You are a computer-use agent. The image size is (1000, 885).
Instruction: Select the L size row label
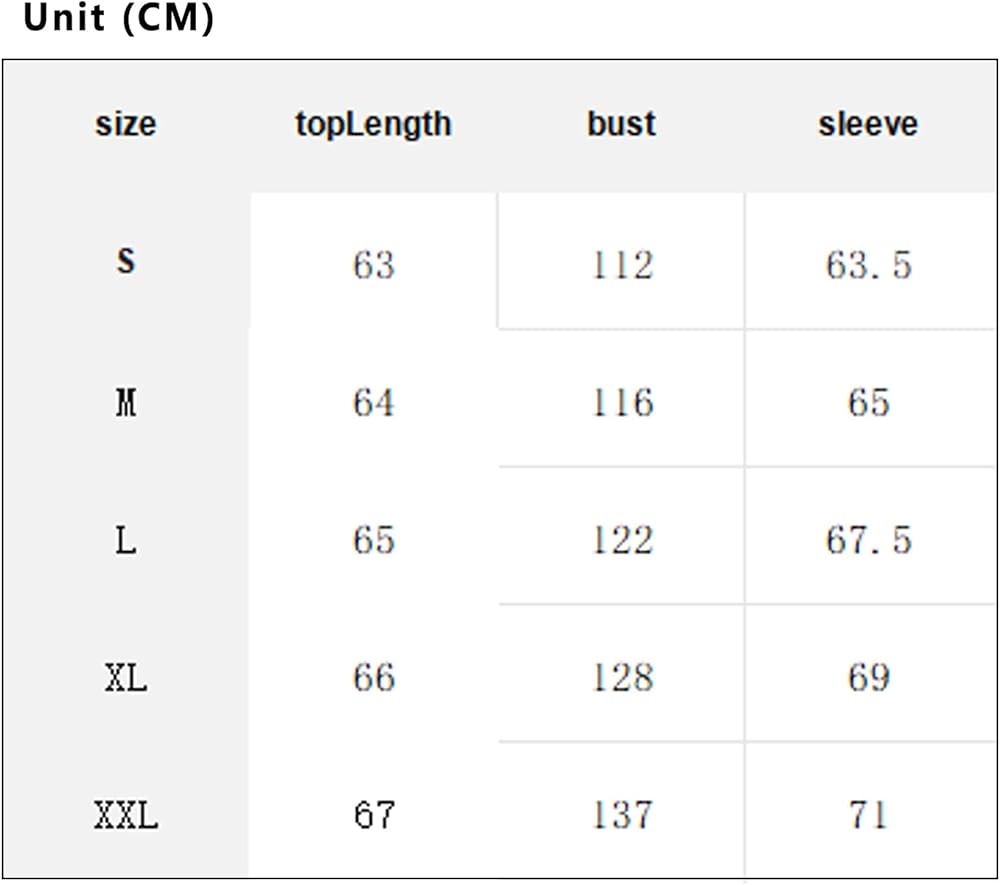126,541
